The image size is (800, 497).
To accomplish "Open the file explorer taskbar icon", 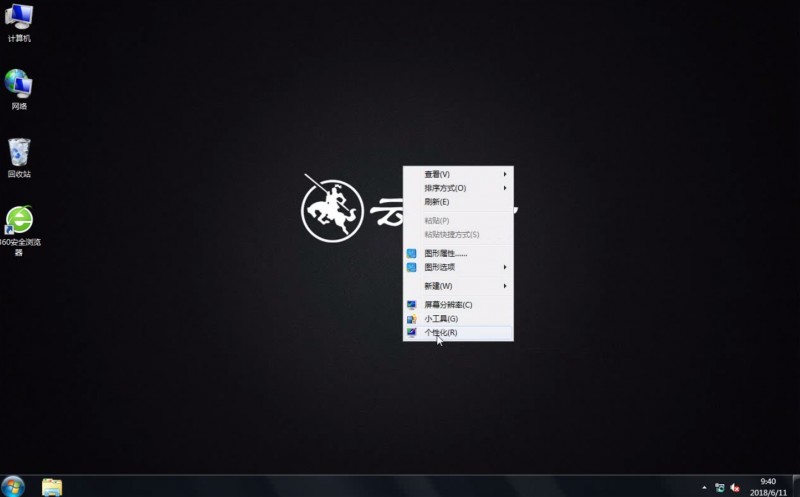I will pyautogui.click(x=52, y=487).
